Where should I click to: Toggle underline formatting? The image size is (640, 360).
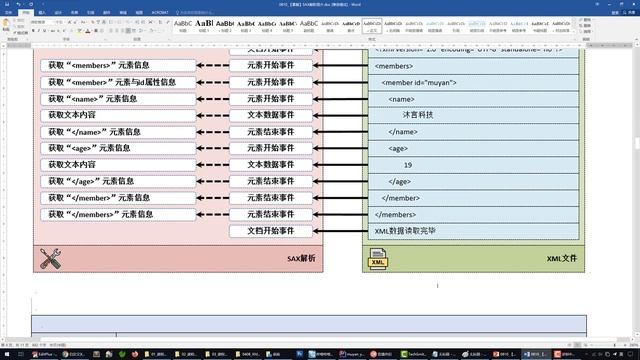point(44,31)
